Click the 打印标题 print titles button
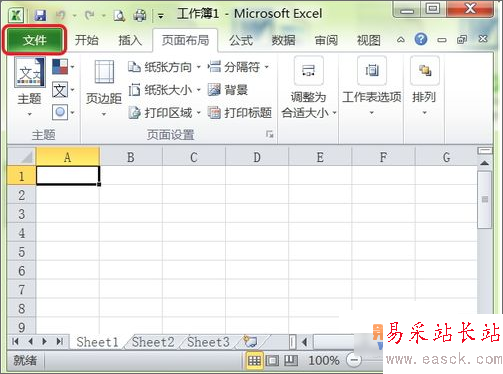 pyautogui.click(x=239, y=113)
